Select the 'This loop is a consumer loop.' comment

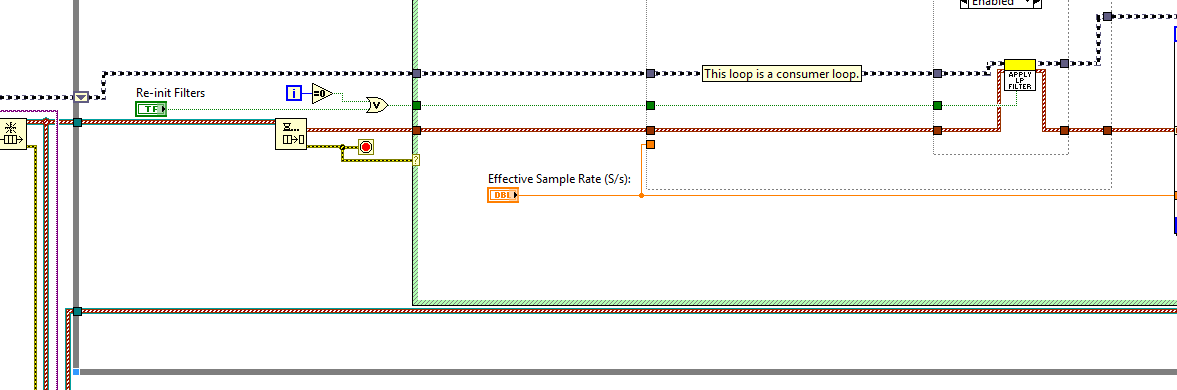781,74
